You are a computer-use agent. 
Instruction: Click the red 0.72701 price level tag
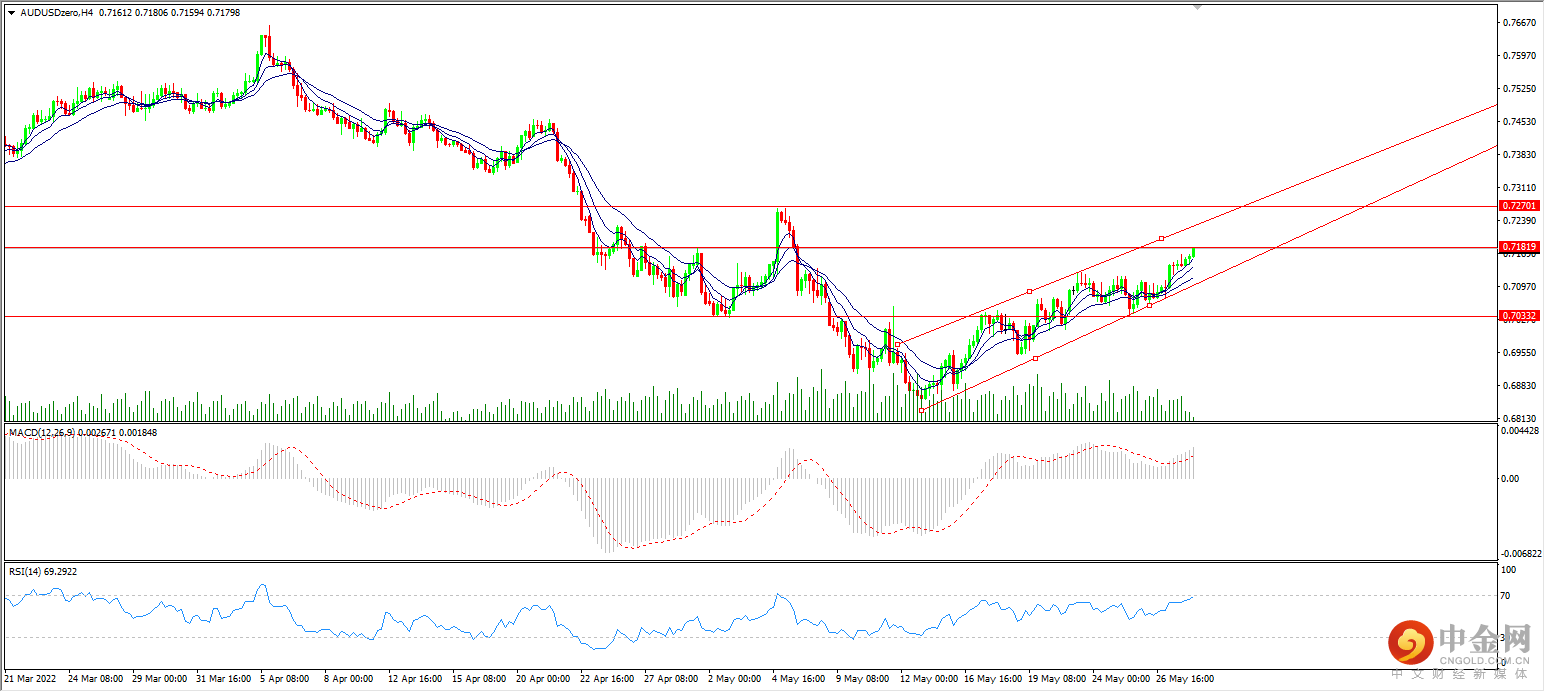tap(1520, 206)
